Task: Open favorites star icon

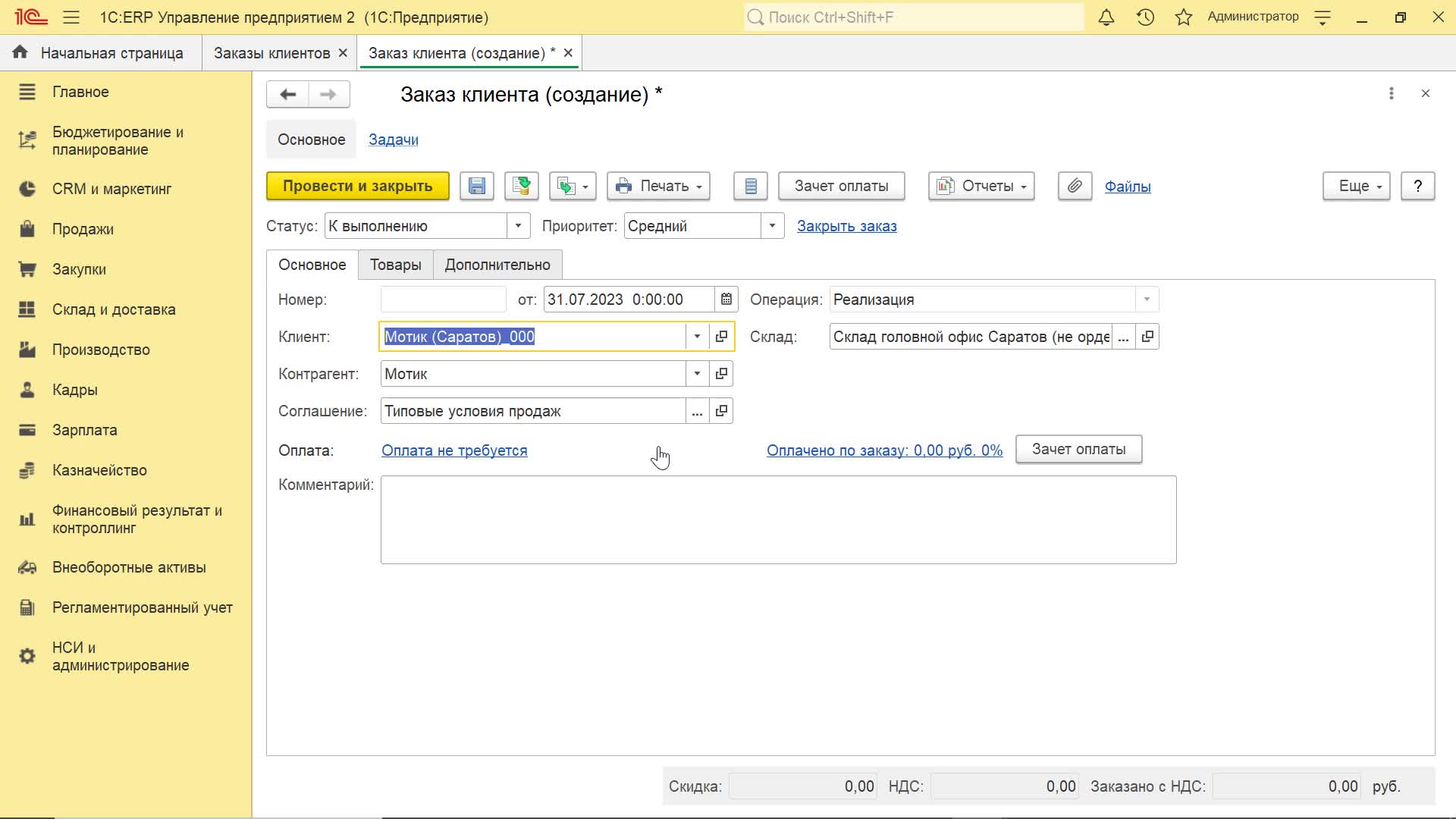Action: coord(1184,17)
